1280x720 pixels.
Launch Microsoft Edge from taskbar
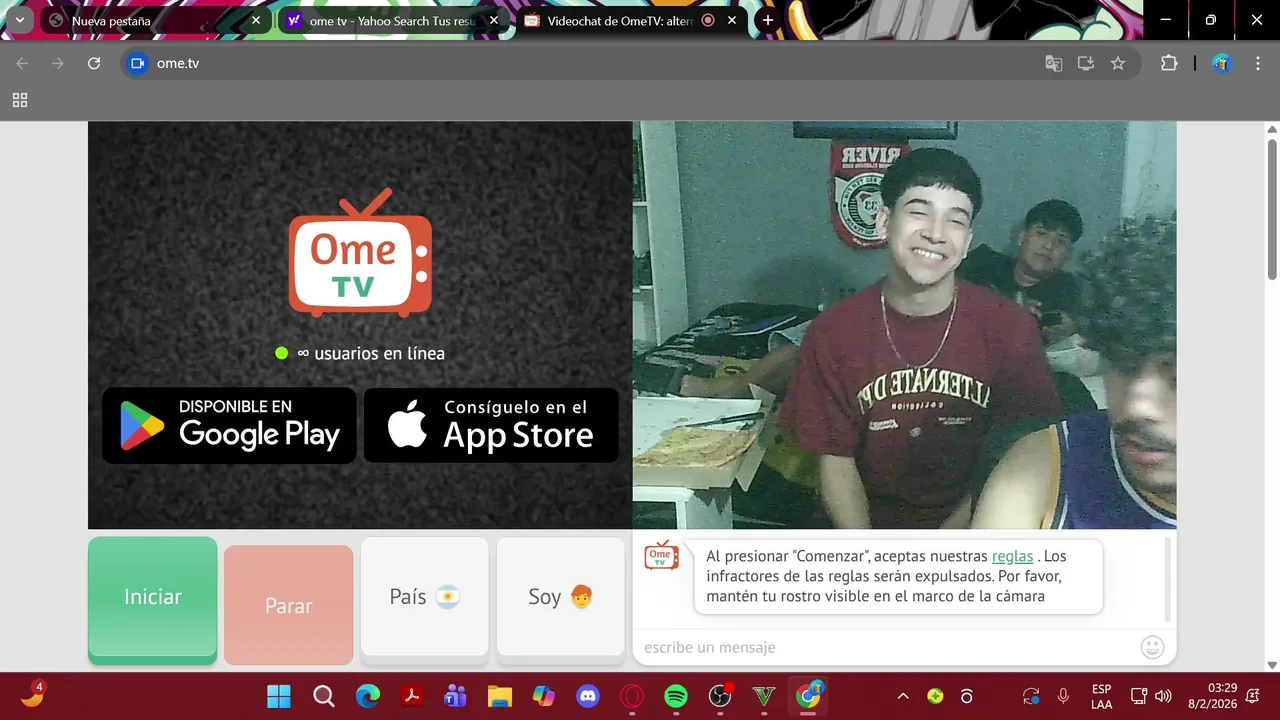click(x=368, y=696)
